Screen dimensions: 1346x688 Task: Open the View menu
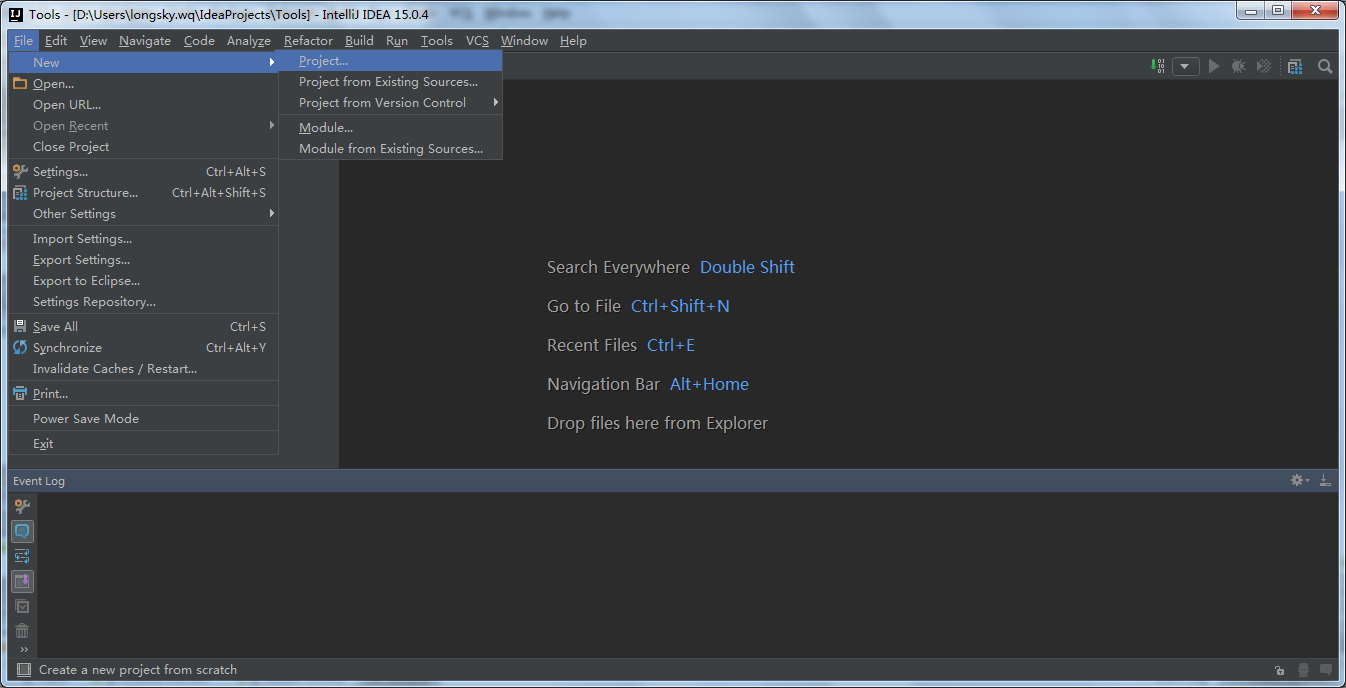[93, 41]
